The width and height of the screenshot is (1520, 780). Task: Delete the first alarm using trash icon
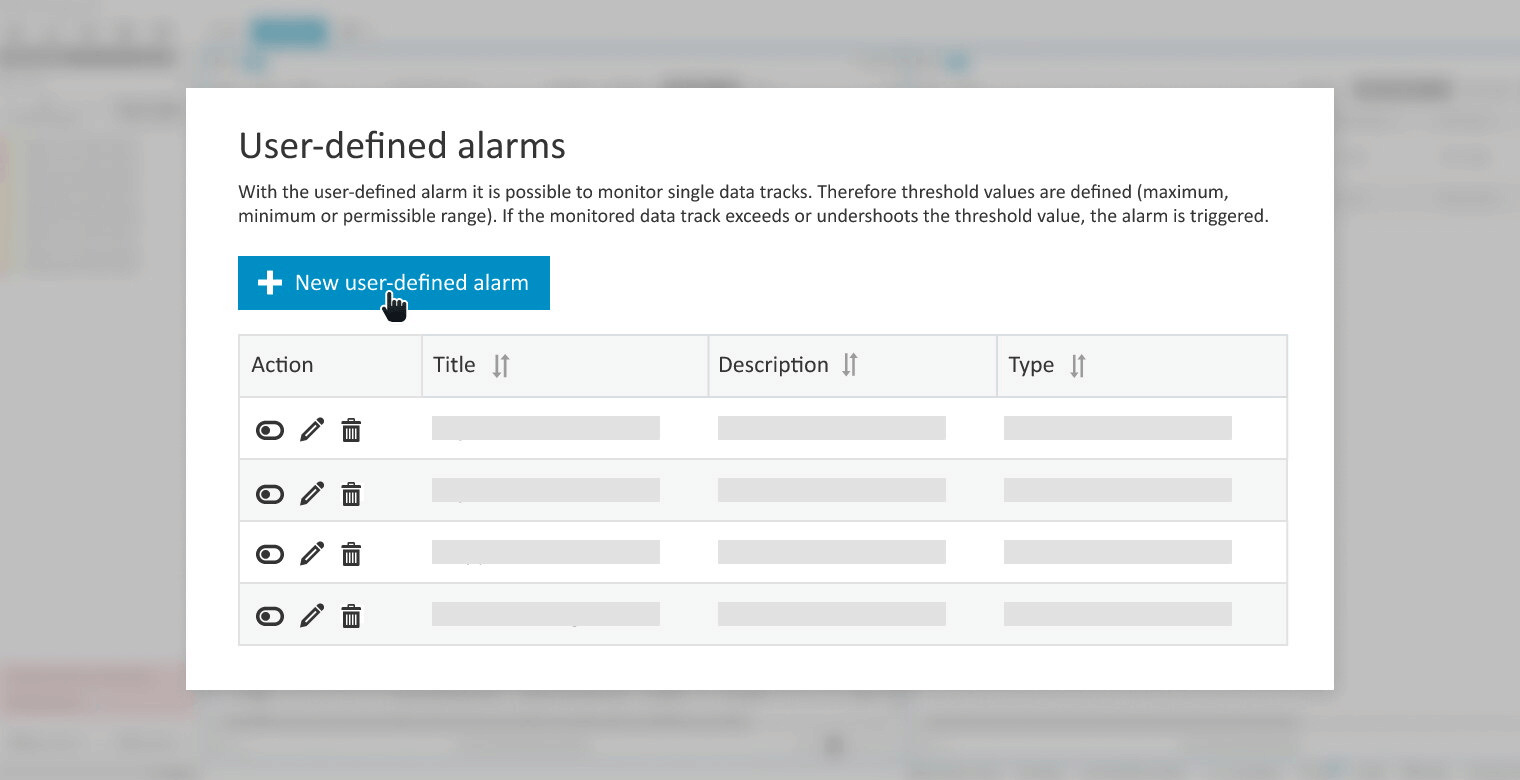(x=351, y=429)
